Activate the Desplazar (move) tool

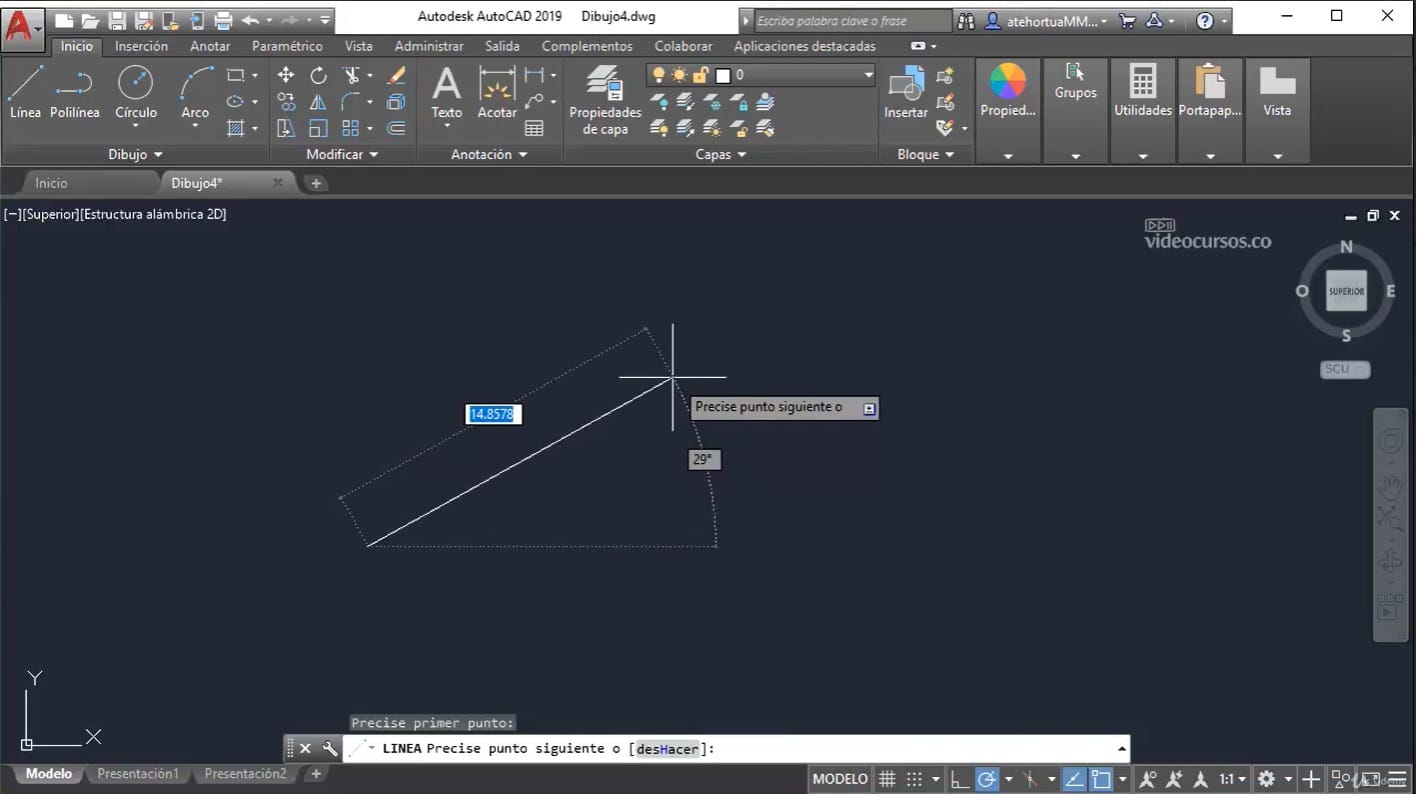point(286,75)
